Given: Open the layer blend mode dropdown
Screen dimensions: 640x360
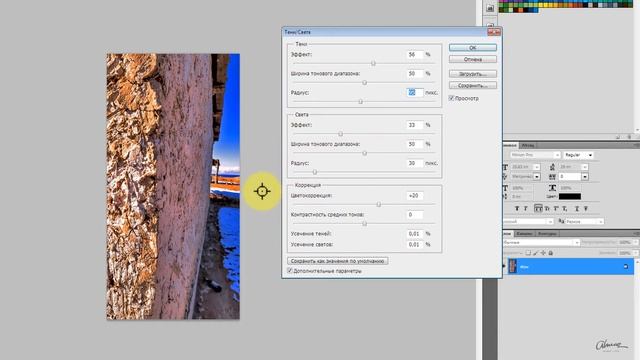Looking at the screenshot, I should click(x=541, y=242).
